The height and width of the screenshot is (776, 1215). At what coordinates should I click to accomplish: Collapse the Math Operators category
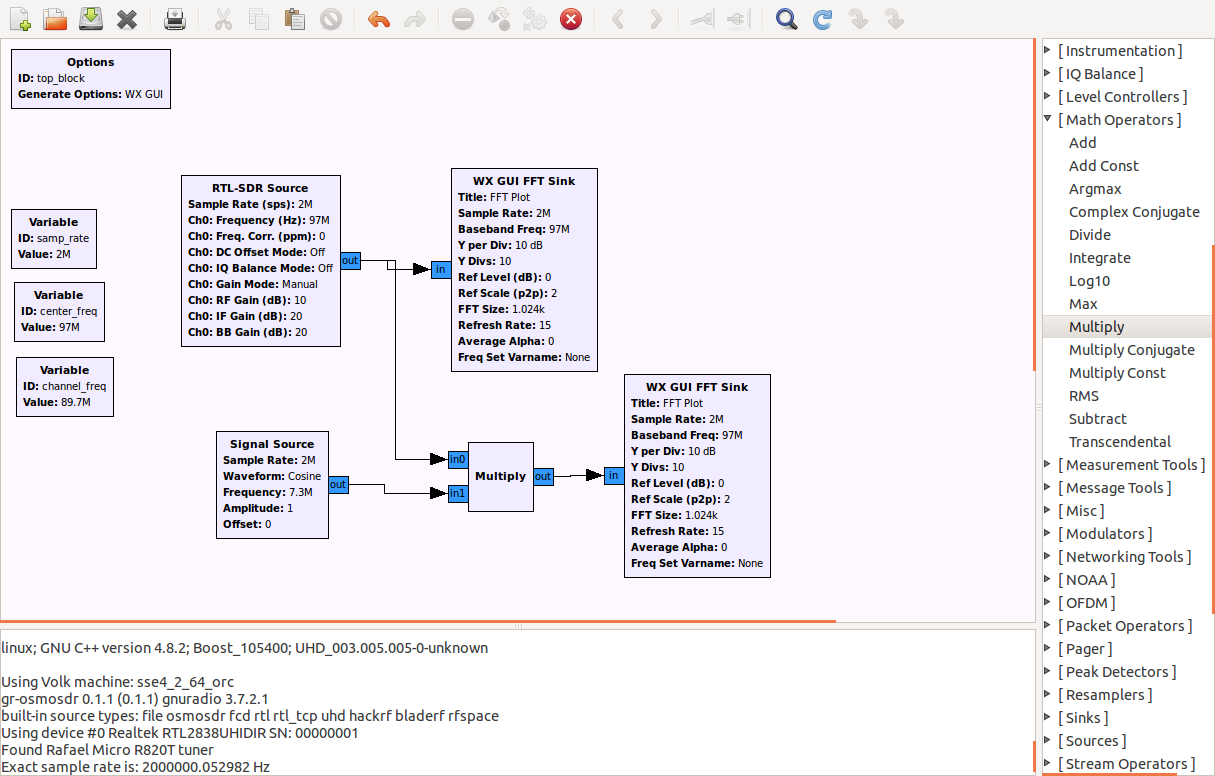(1048, 120)
